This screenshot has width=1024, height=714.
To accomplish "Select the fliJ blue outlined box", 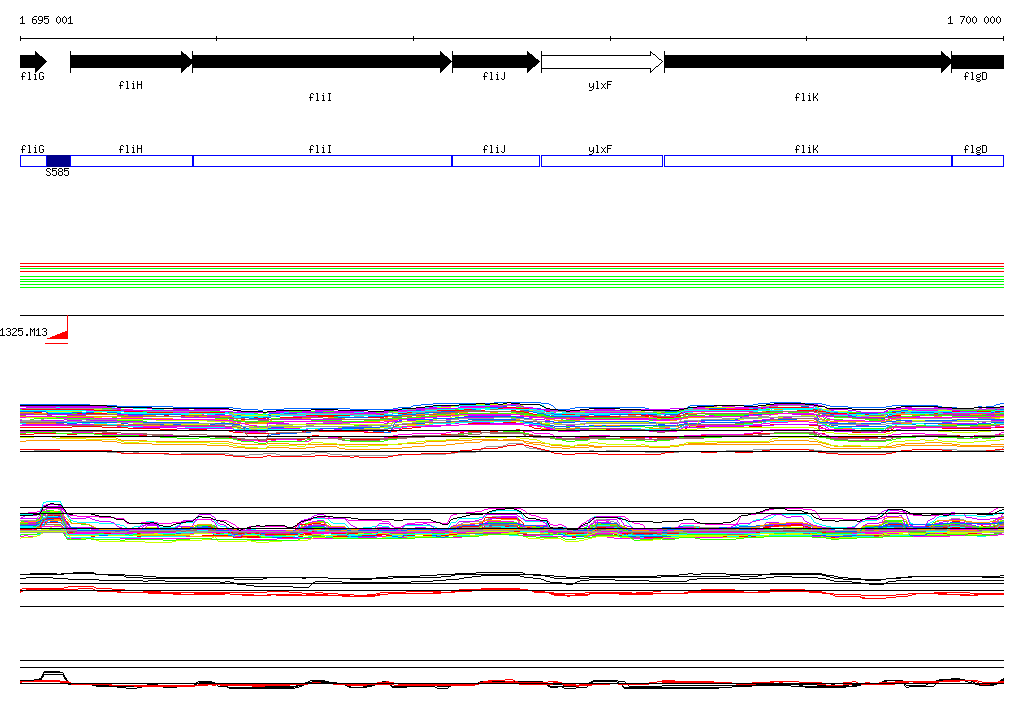I will [496, 161].
